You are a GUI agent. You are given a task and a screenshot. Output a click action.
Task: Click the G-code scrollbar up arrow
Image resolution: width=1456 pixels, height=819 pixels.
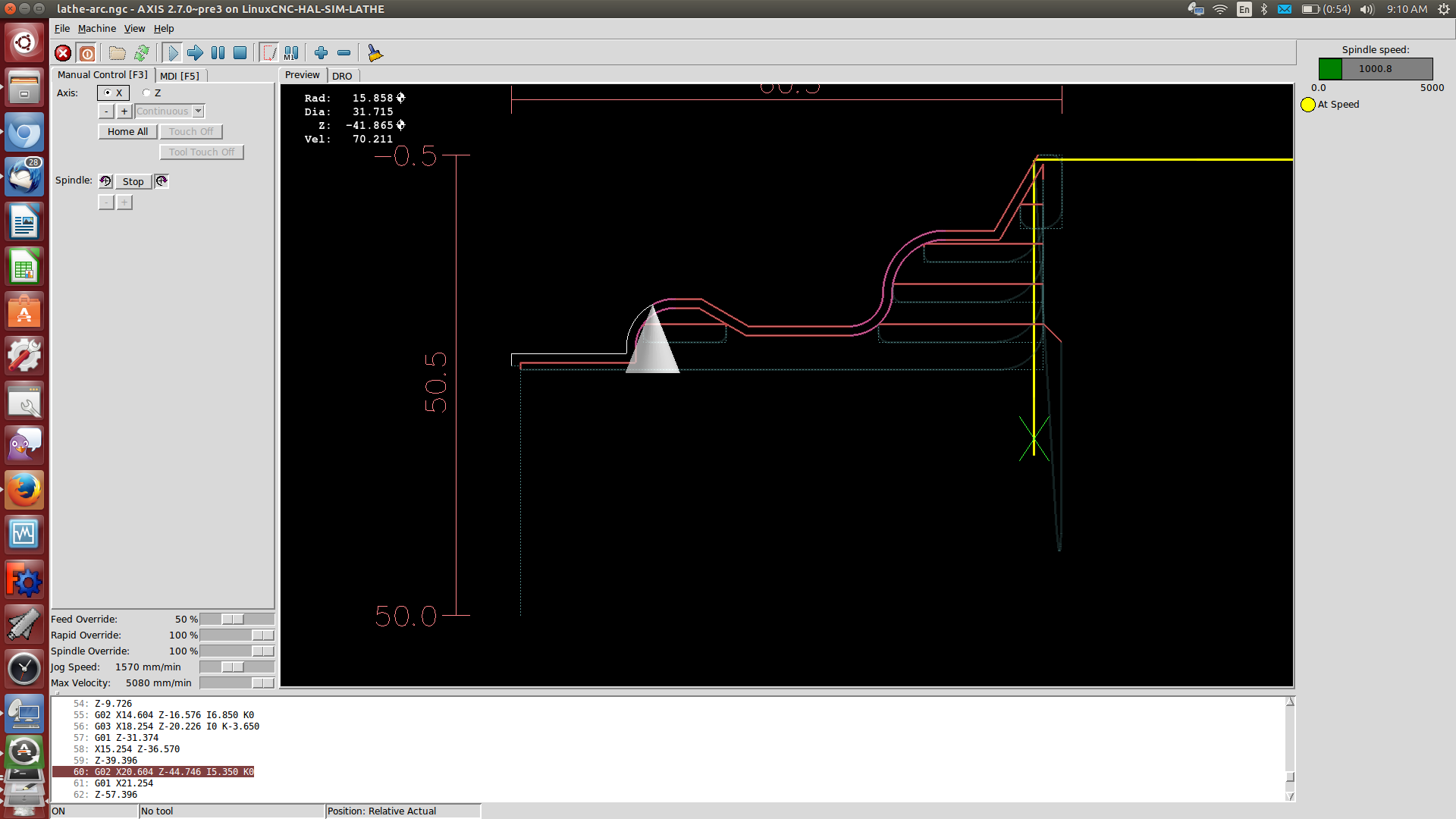tap(1290, 702)
